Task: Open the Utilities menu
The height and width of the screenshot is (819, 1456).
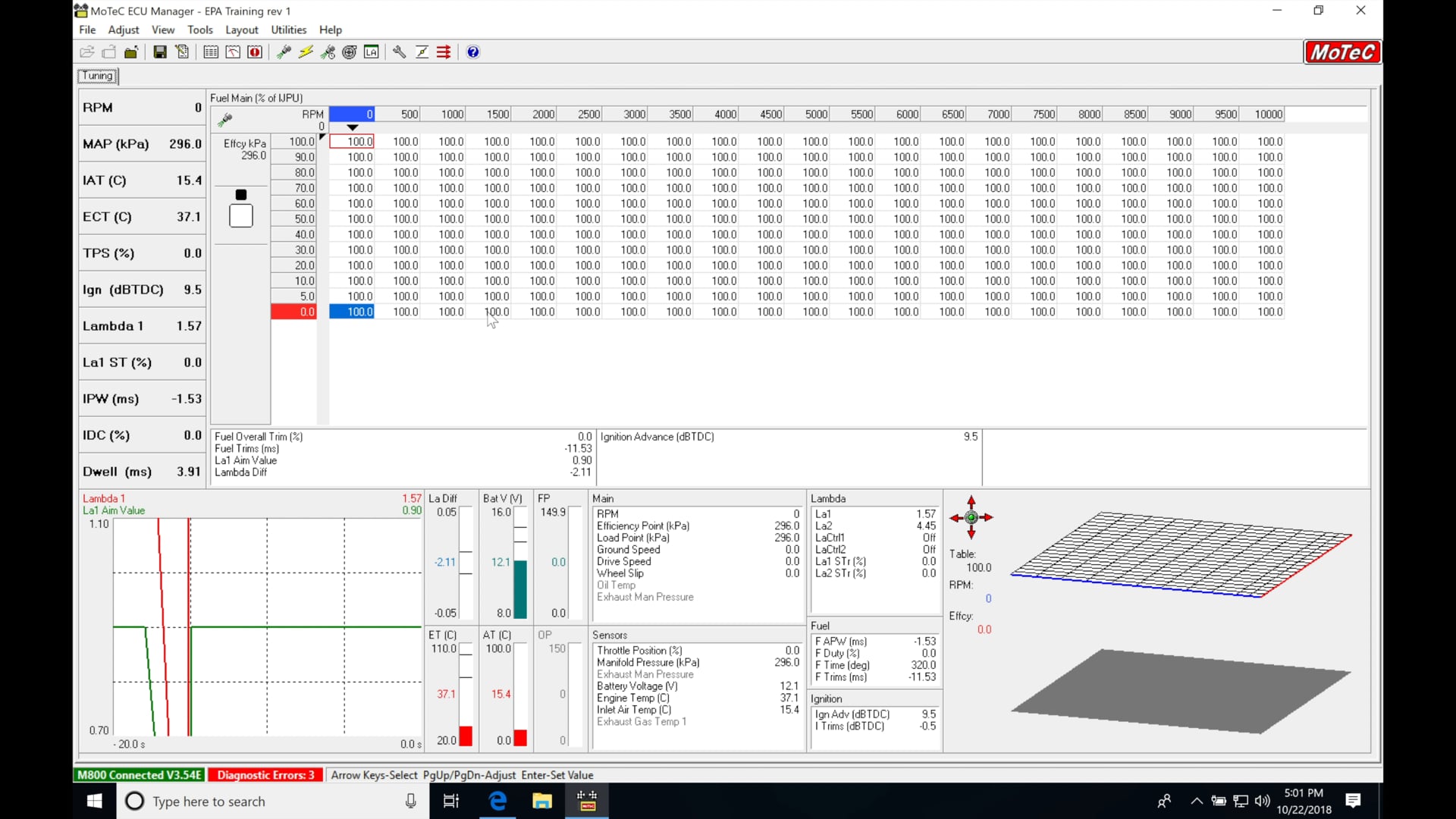Action: click(288, 30)
